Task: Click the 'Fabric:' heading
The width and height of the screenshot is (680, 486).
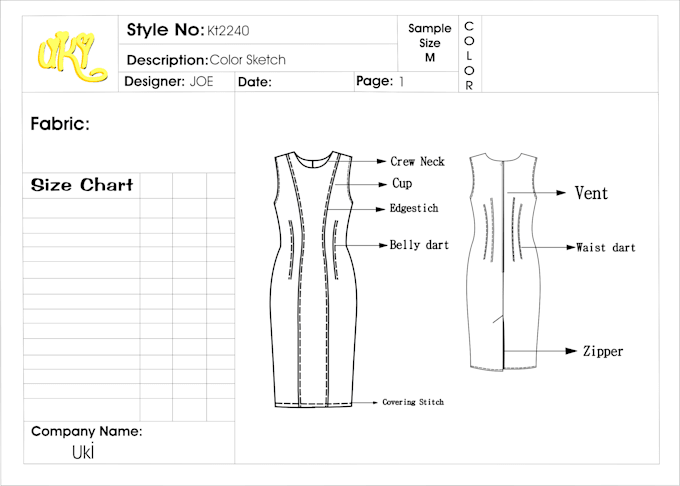Action: 60,124
